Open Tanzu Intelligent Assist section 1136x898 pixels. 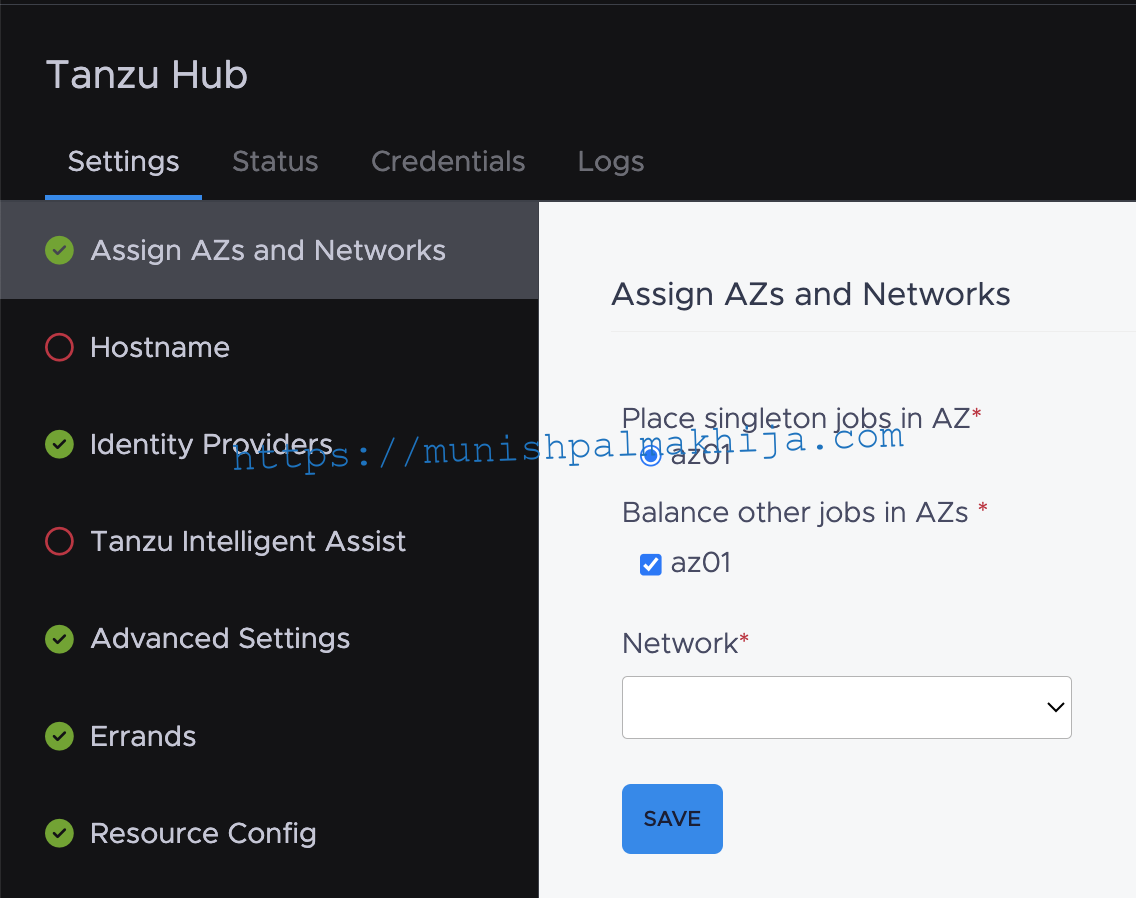point(269,541)
